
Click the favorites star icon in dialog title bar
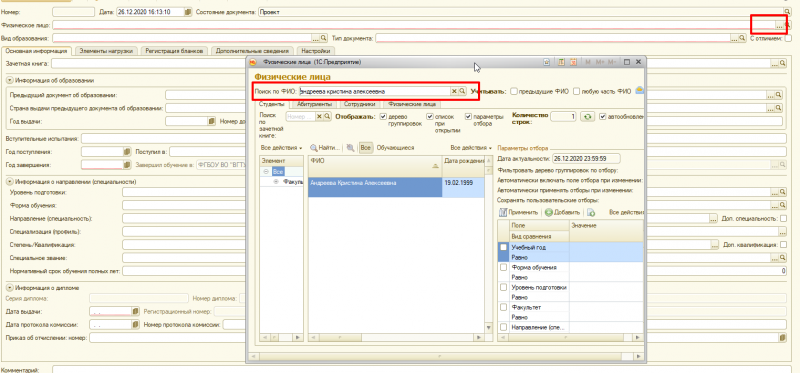point(546,62)
